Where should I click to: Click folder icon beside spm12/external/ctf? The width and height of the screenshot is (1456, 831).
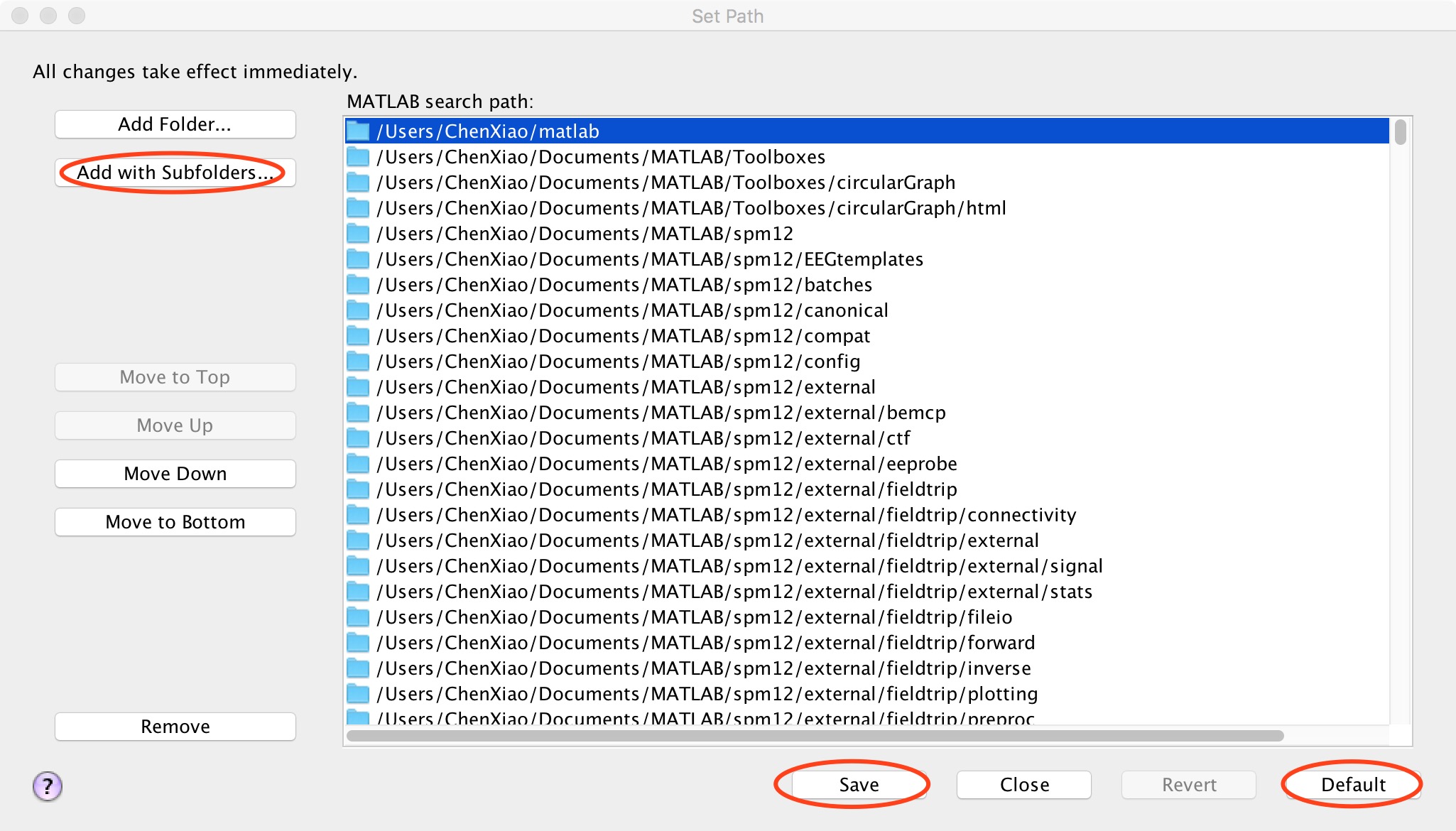pyautogui.click(x=358, y=438)
